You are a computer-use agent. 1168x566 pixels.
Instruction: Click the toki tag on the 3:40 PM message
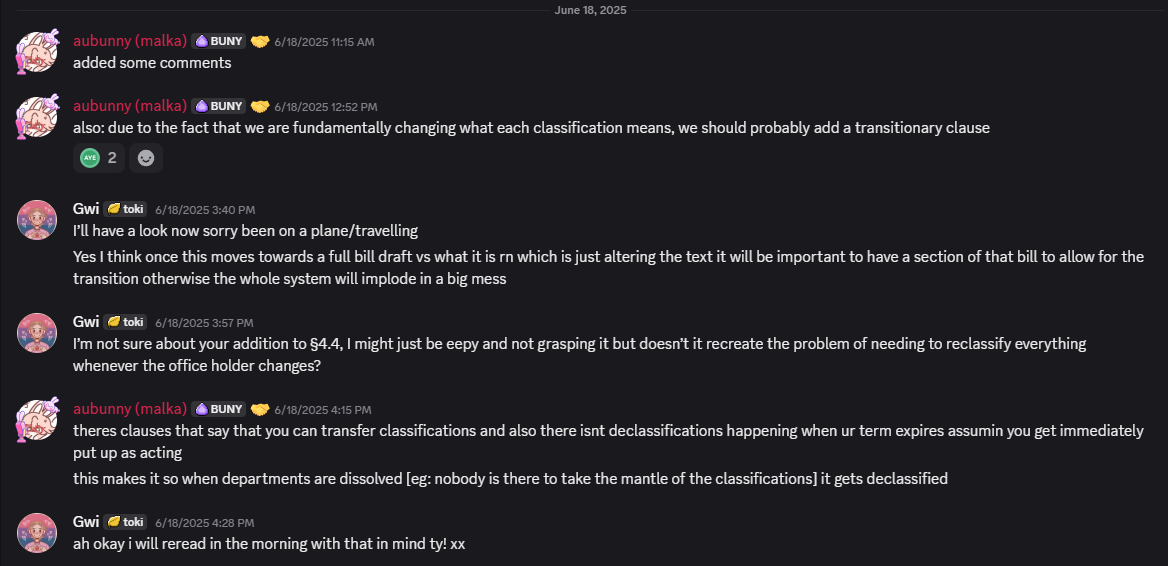(126, 209)
